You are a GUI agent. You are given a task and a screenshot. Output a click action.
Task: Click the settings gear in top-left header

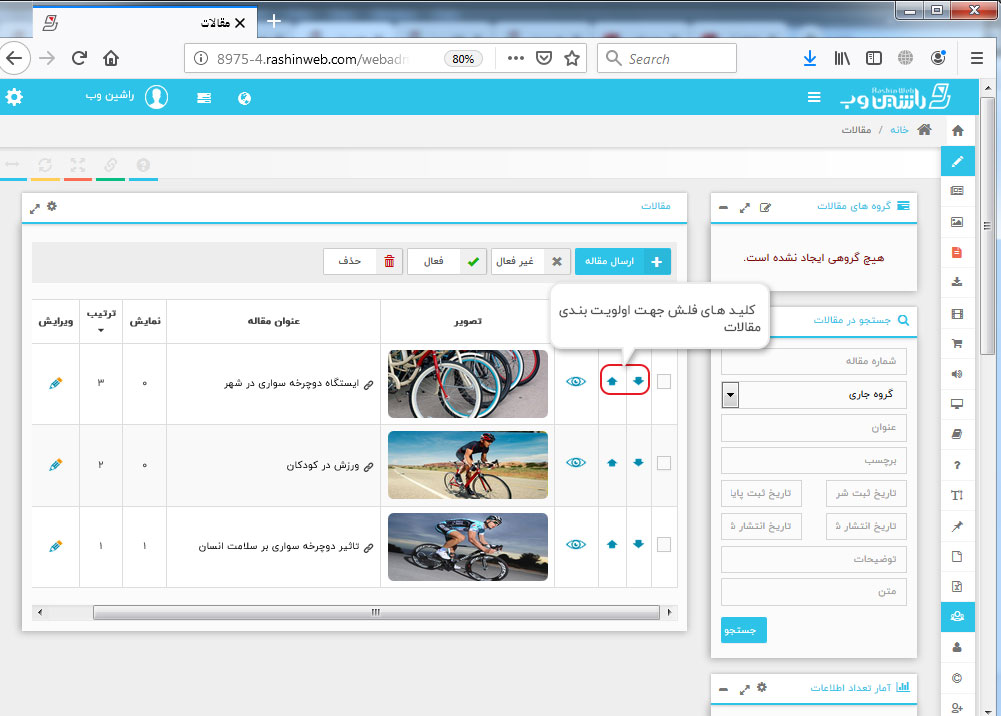[14, 97]
